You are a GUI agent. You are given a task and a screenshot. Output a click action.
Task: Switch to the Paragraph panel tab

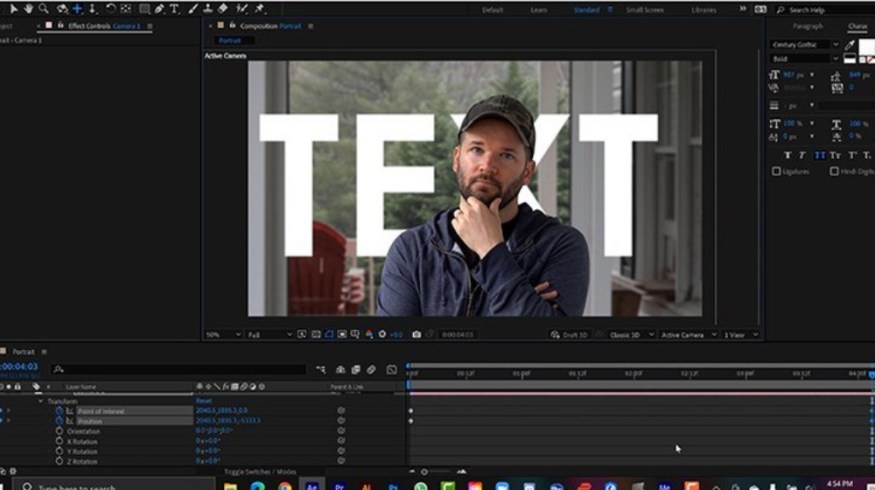808,26
